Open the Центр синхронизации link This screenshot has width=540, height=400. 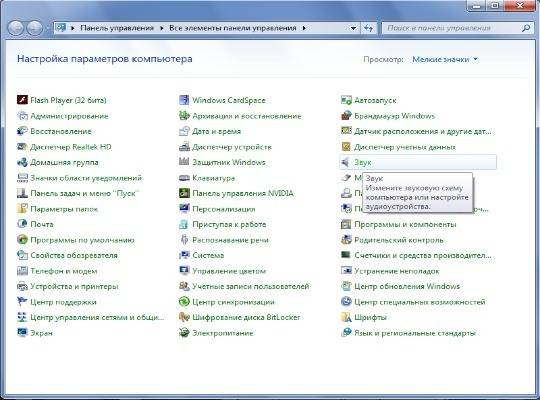[x=233, y=302]
